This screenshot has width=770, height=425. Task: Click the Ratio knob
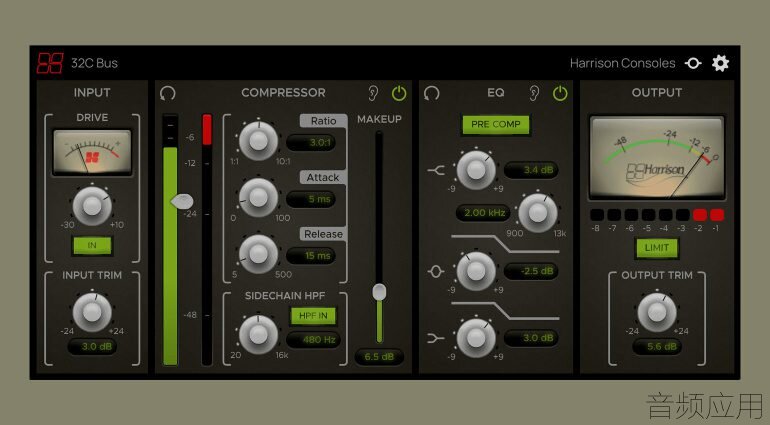[x=258, y=141]
